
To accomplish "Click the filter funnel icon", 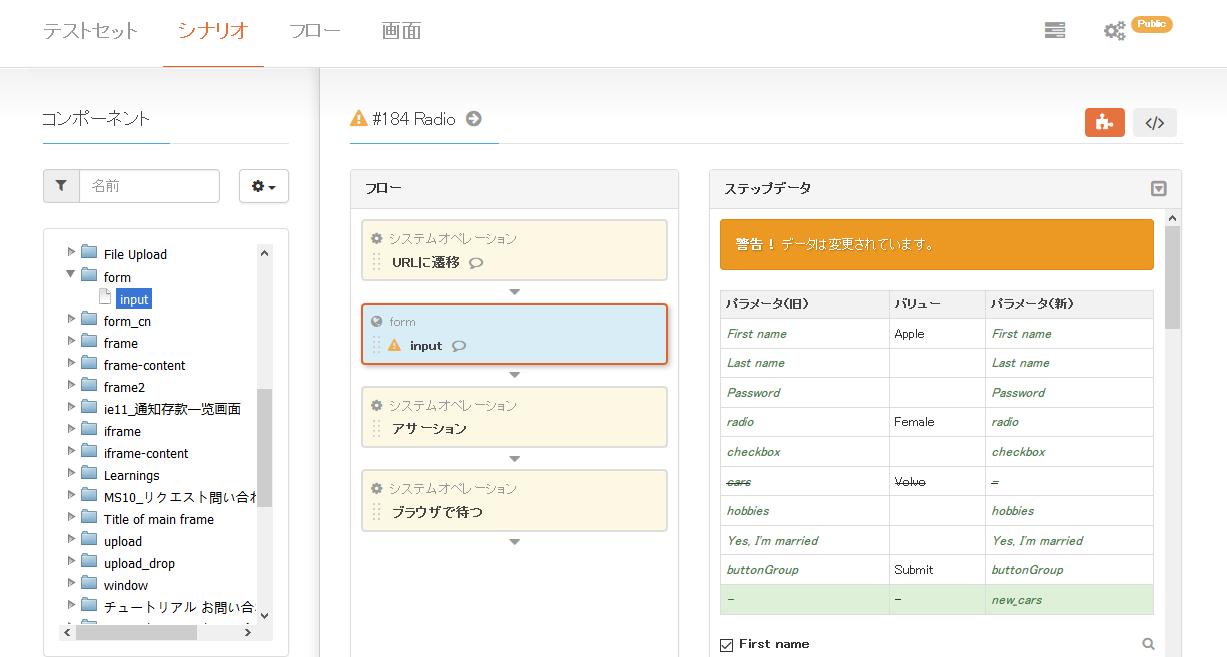I will tap(61, 186).
